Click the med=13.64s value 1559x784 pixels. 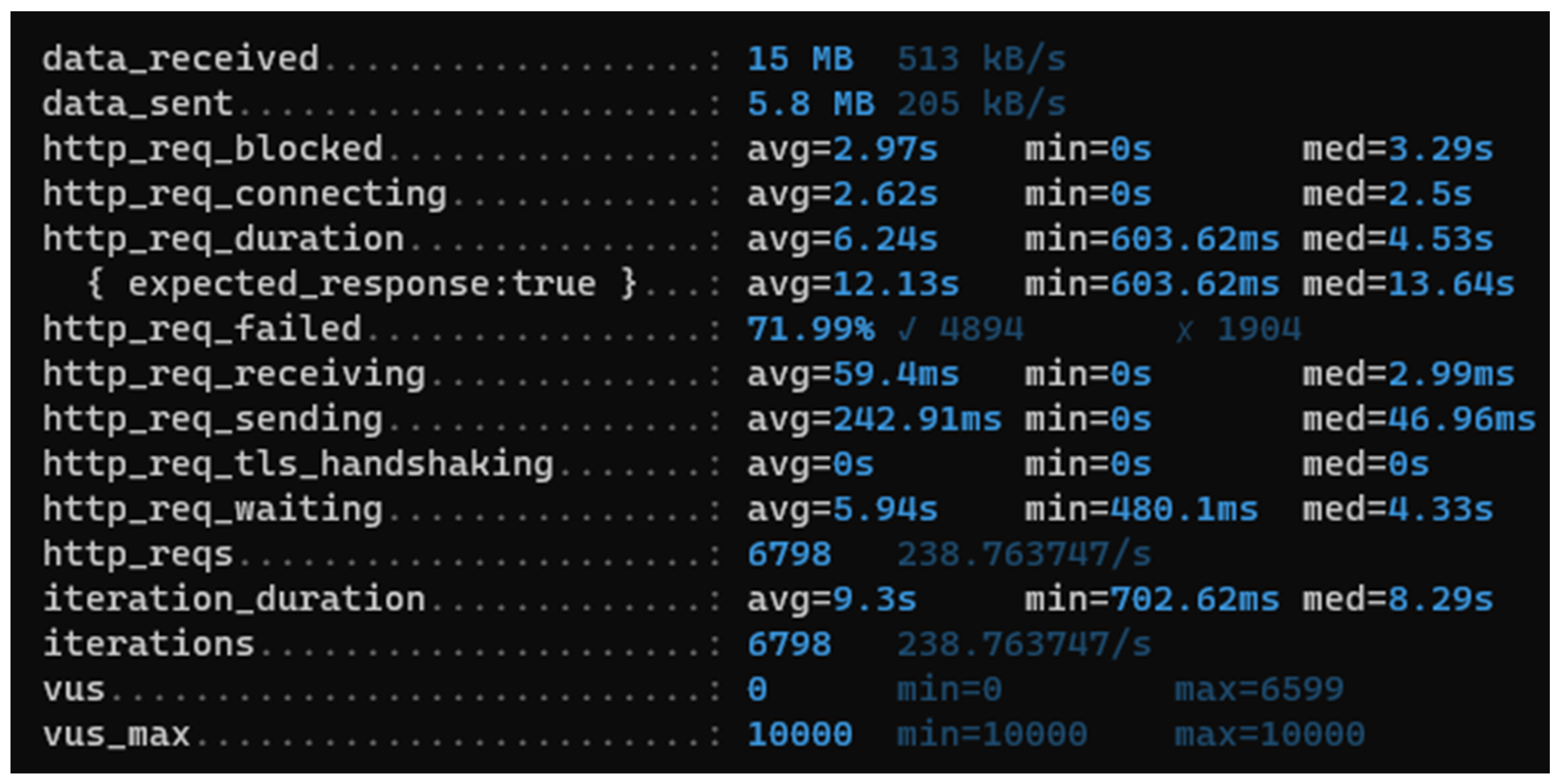pos(1408,284)
